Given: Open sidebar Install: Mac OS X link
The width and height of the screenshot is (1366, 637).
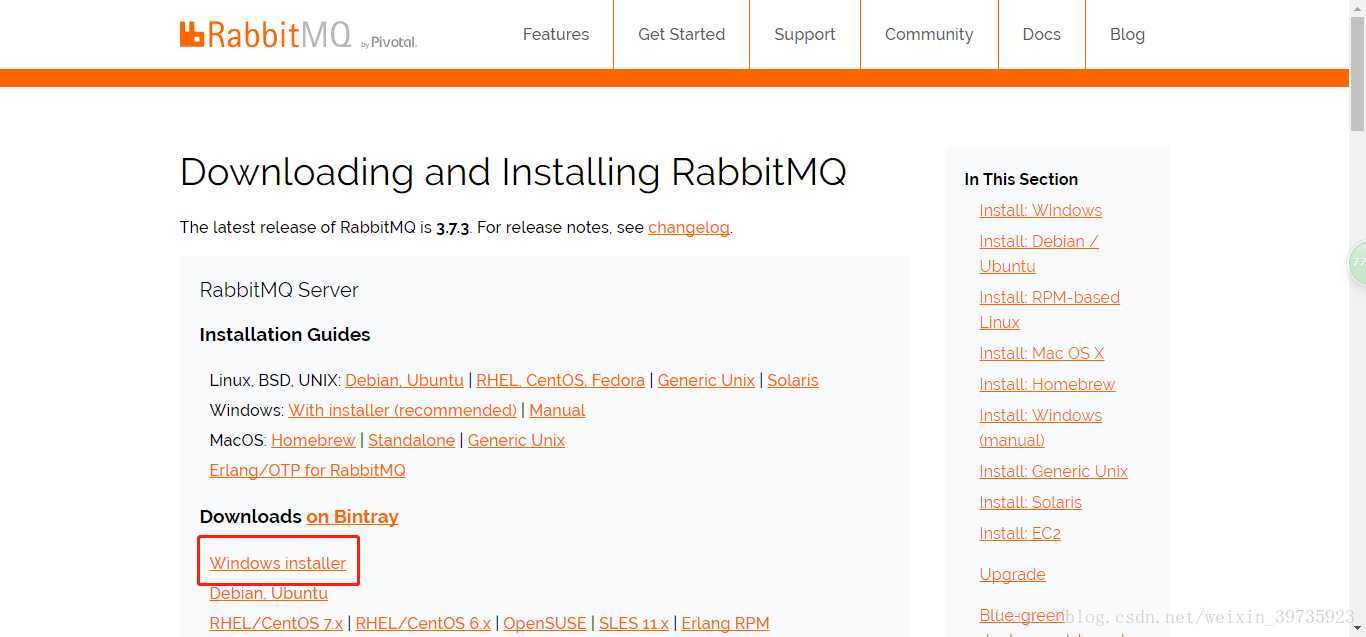Looking at the screenshot, I should (x=1041, y=353).
